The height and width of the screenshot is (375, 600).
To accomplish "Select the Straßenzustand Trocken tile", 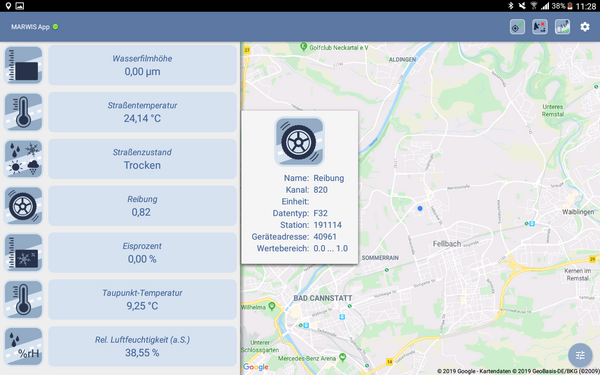I will pyautogui.click(x=142, y=159).
